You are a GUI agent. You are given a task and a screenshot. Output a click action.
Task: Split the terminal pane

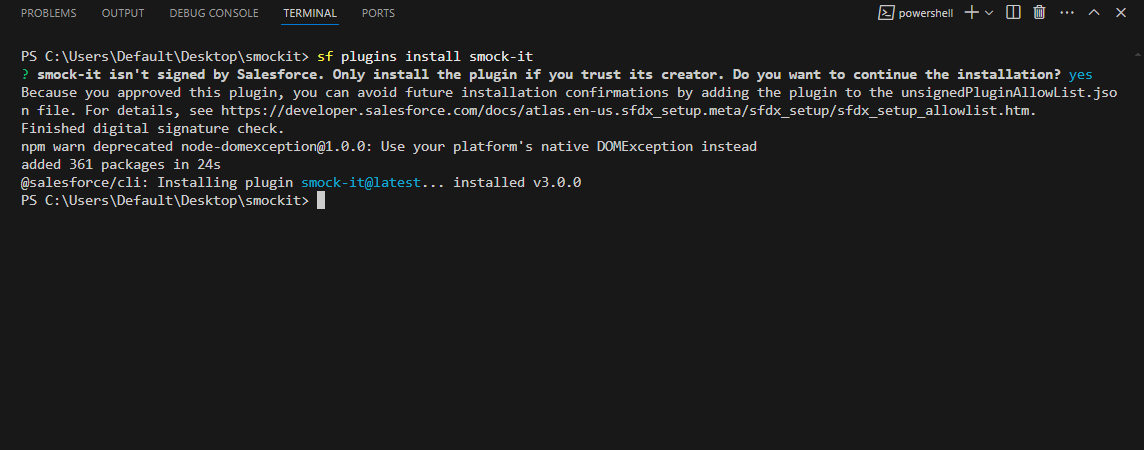(1013, 12)
